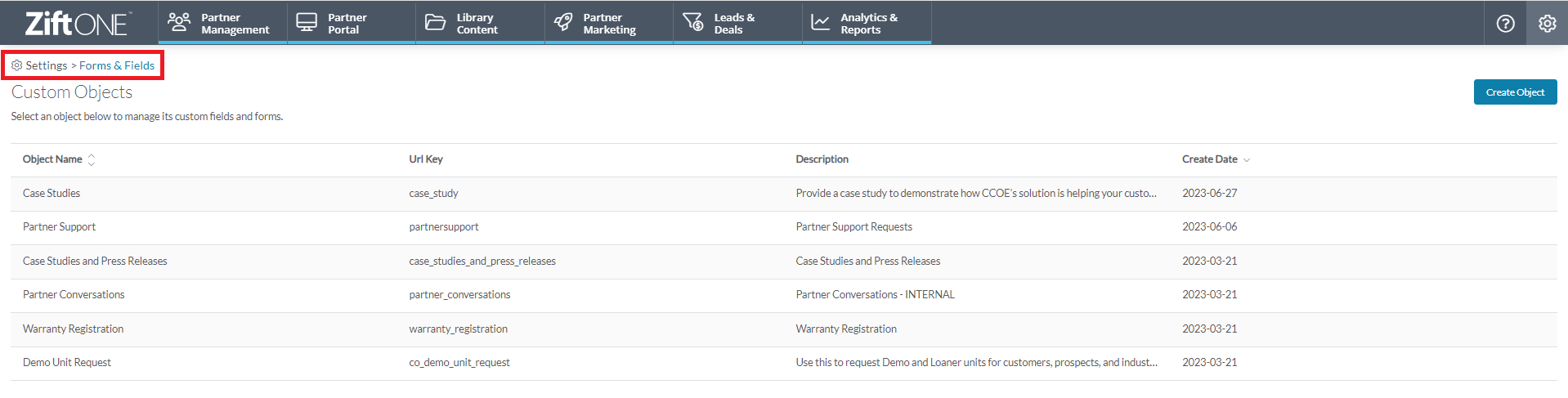Click the Partner Marketing rocket icon

point(563,22)
